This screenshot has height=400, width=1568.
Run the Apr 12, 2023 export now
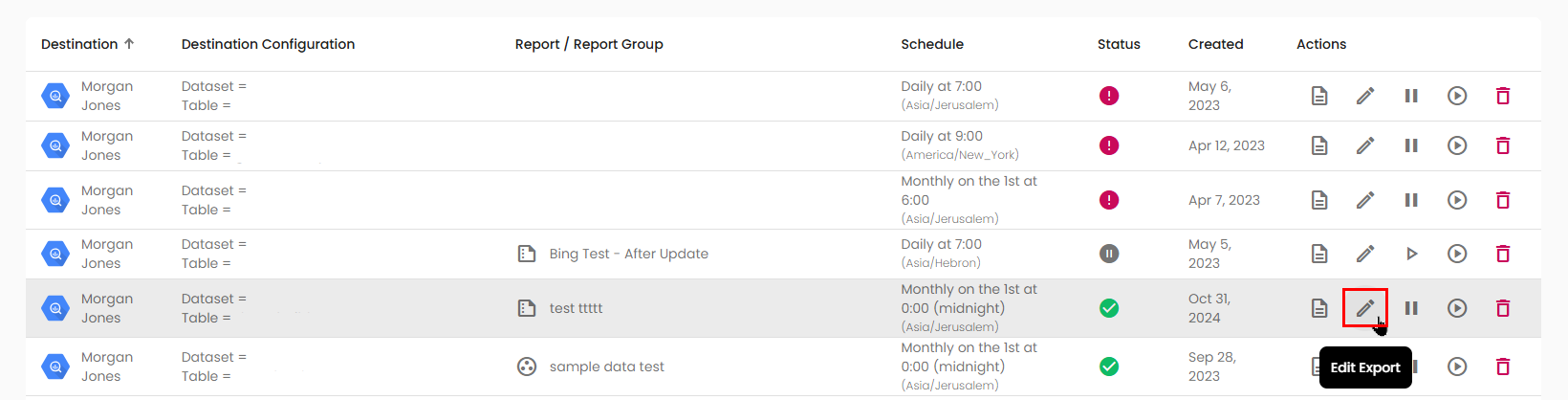pos(1456,145)
